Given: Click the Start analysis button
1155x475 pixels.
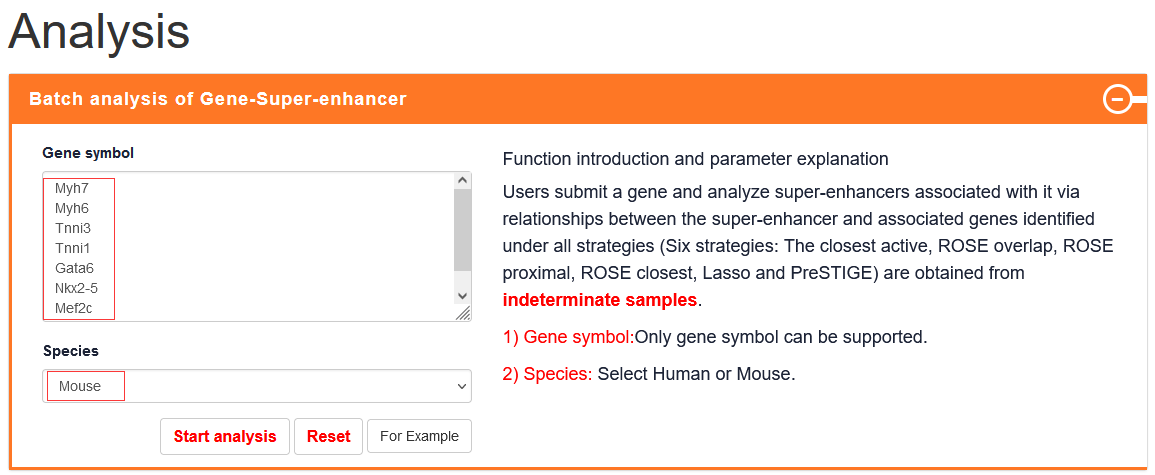Looking at the screenshot, I should pos(225,437).
